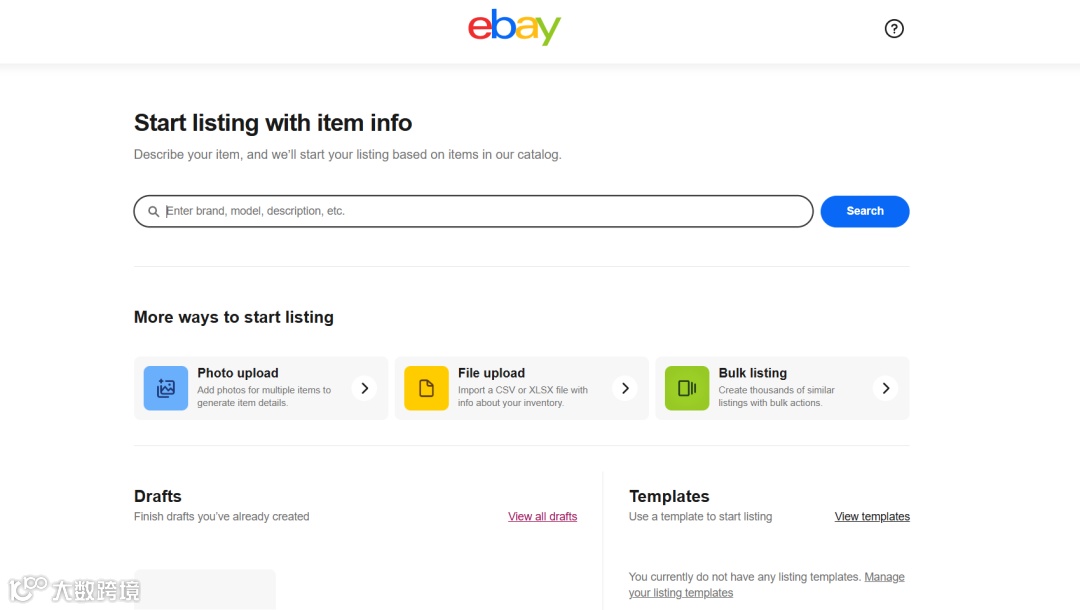Click the Drafts section heading
Viewport: 1080px width, 610px height.
[158, 496]
